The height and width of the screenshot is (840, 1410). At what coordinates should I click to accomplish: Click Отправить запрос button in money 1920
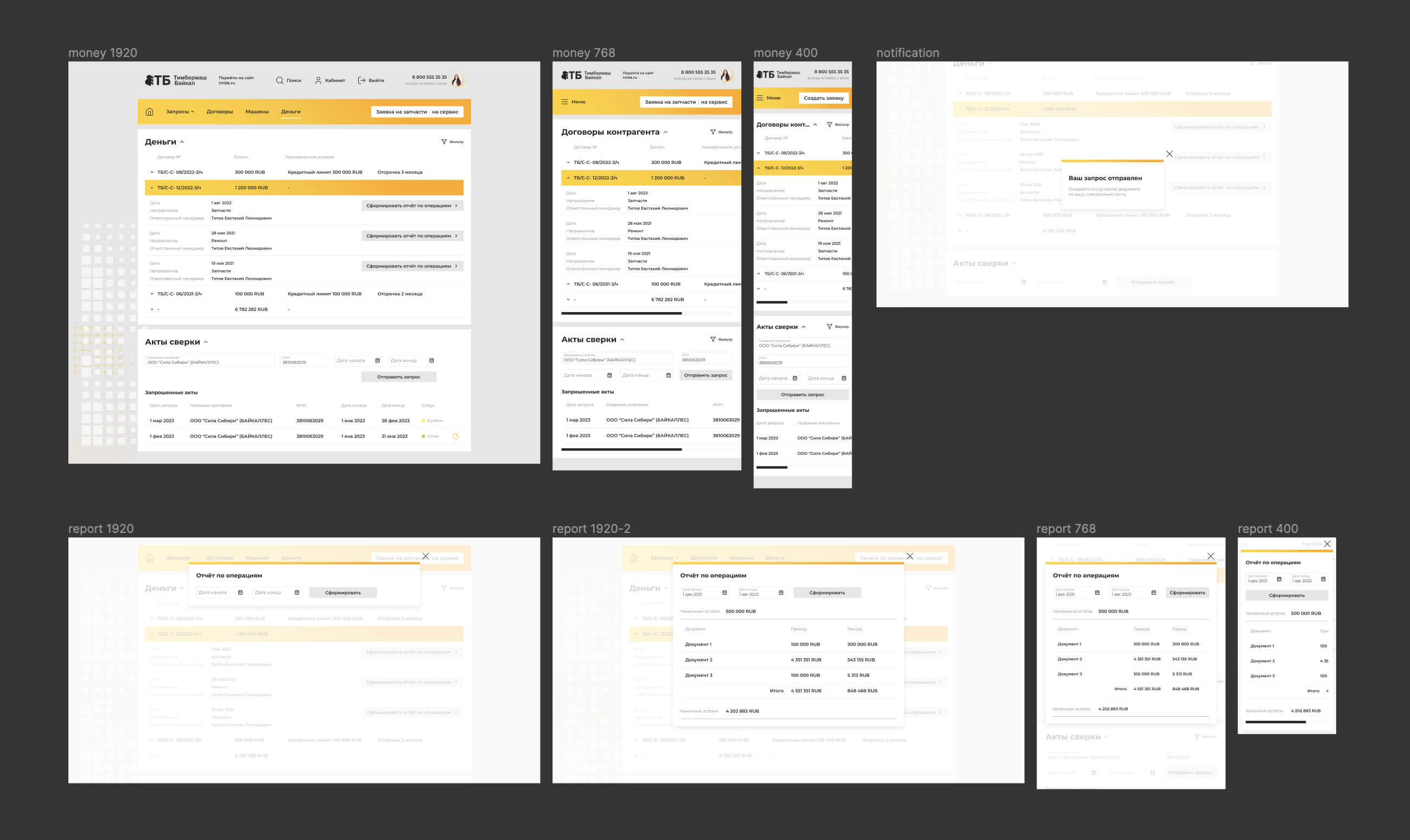pyautogui.click(x=398, y=377)
